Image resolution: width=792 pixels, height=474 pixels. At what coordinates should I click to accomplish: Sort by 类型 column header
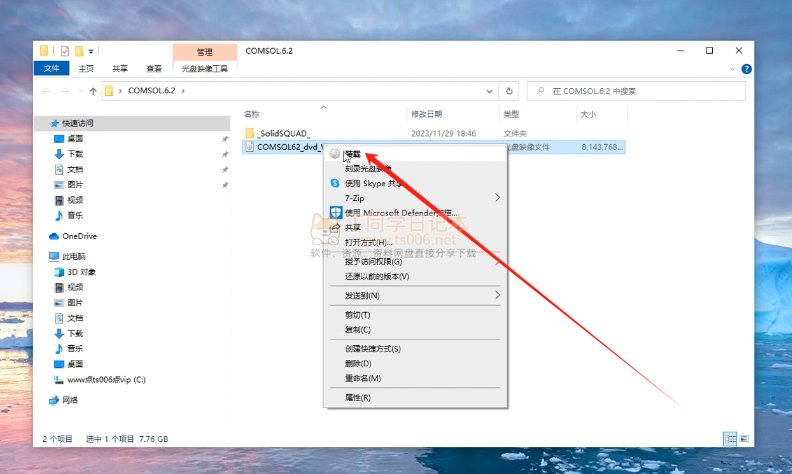coord(511,114)
